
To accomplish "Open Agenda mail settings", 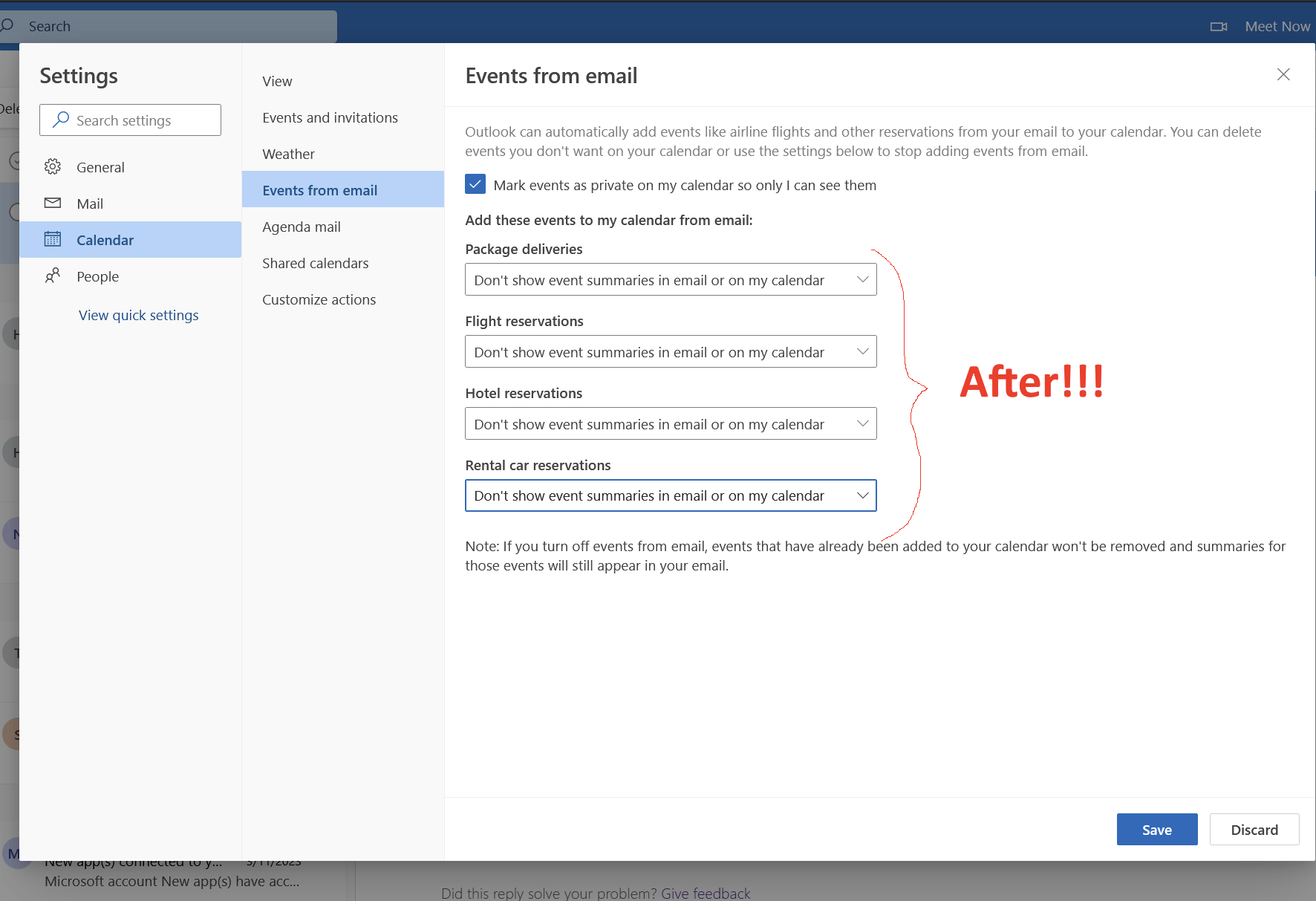I will point(343,227).
